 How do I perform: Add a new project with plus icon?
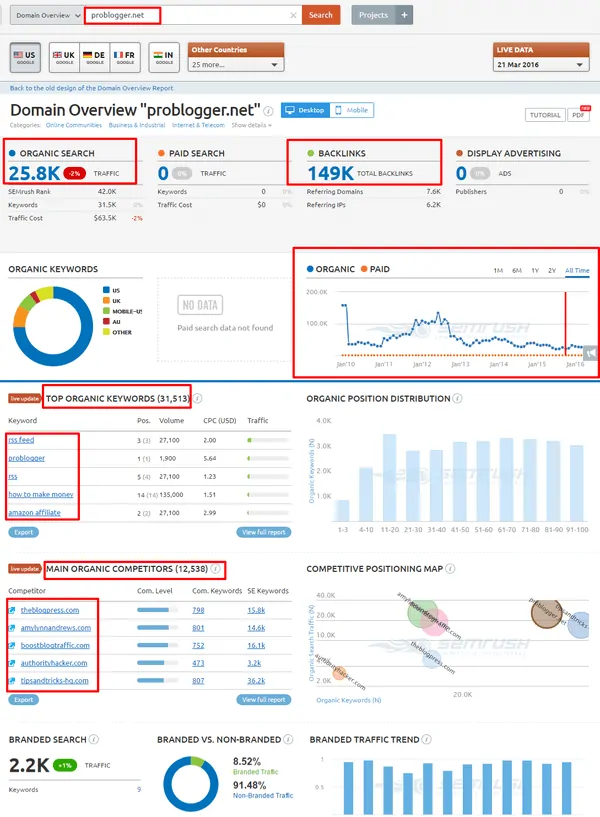[x=405, y=15]
